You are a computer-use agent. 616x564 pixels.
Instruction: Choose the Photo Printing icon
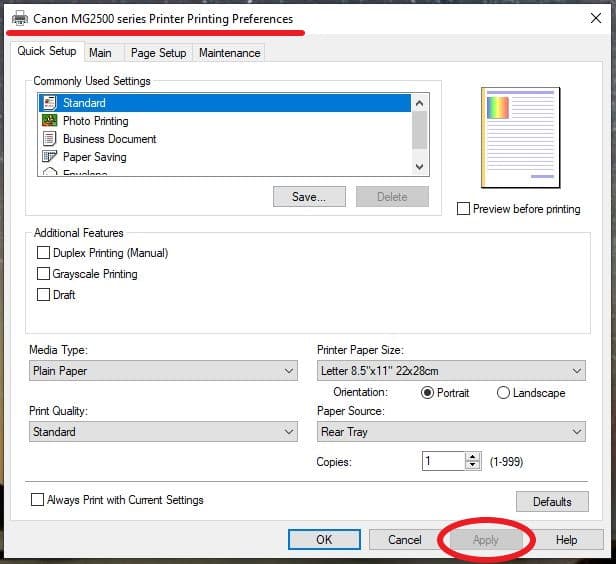coord(49,121)
